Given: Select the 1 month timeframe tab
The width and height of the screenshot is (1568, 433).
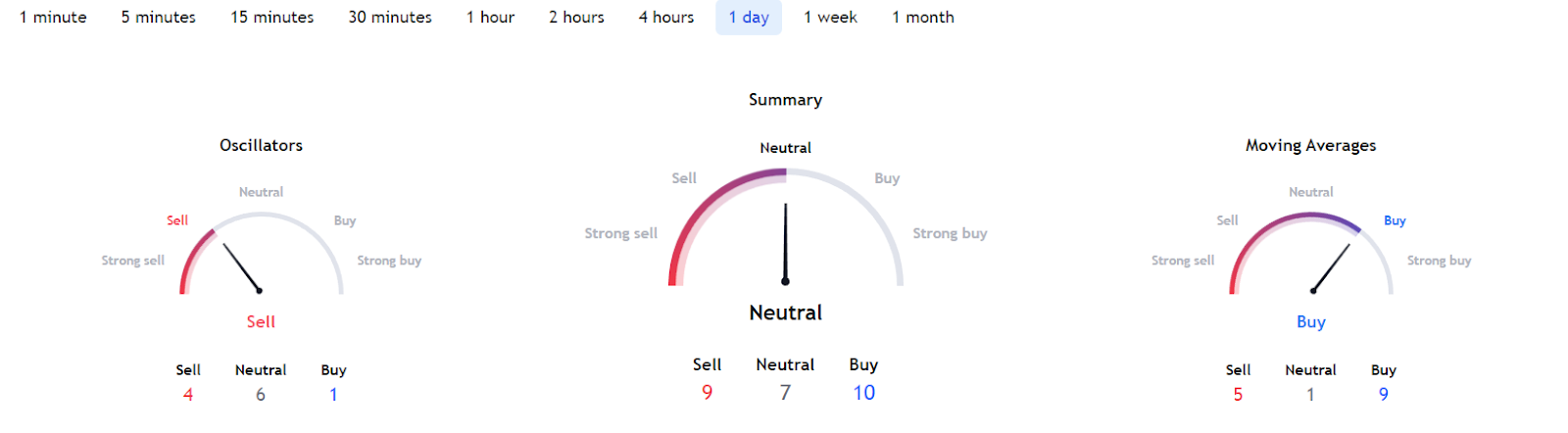Looking at the screenshot, I should (923, 18).
